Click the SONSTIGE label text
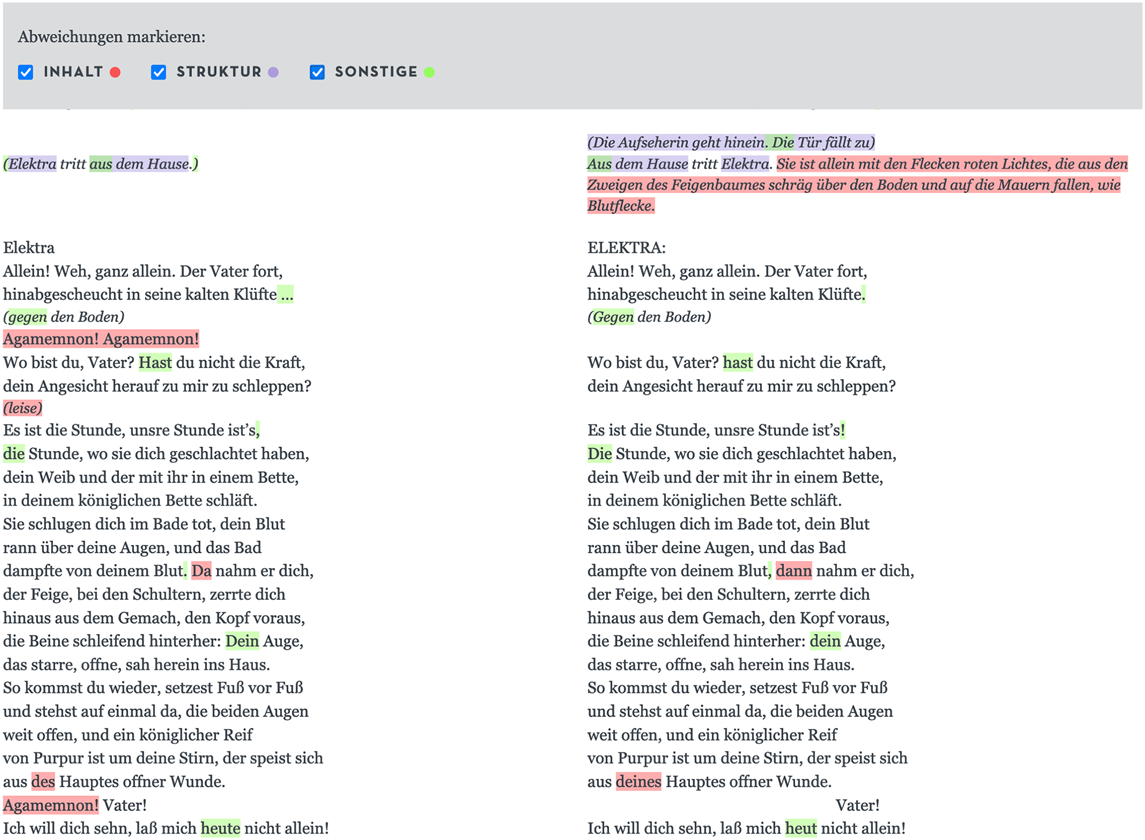 pos(375,72)
